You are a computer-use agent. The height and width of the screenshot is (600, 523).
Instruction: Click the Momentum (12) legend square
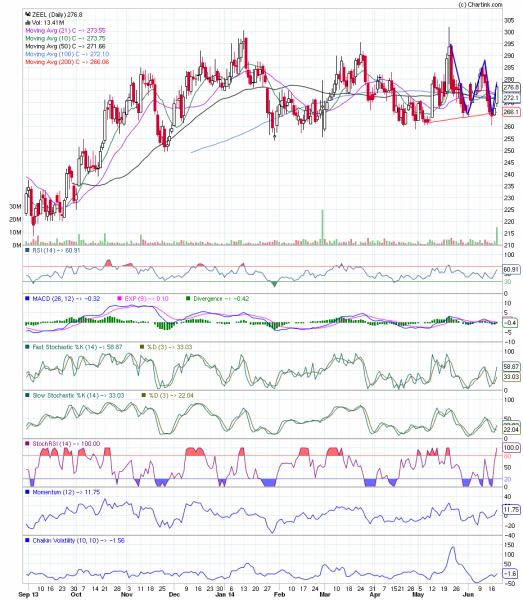click(27, 492)
